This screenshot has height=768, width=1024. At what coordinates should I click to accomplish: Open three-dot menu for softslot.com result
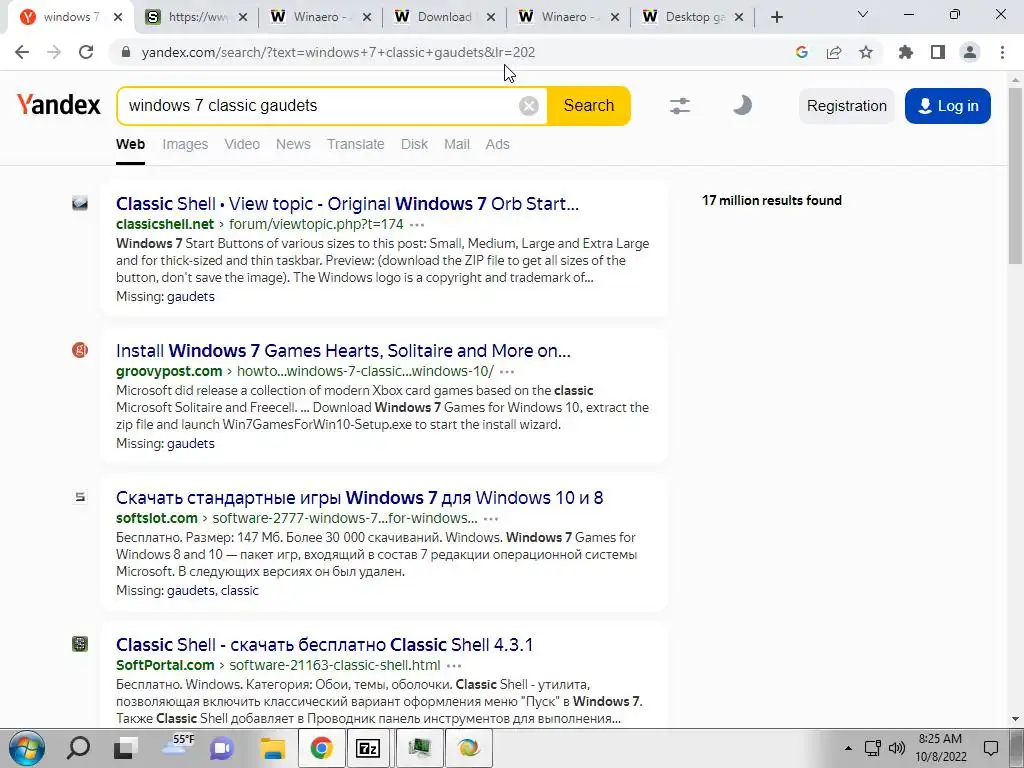491,519
